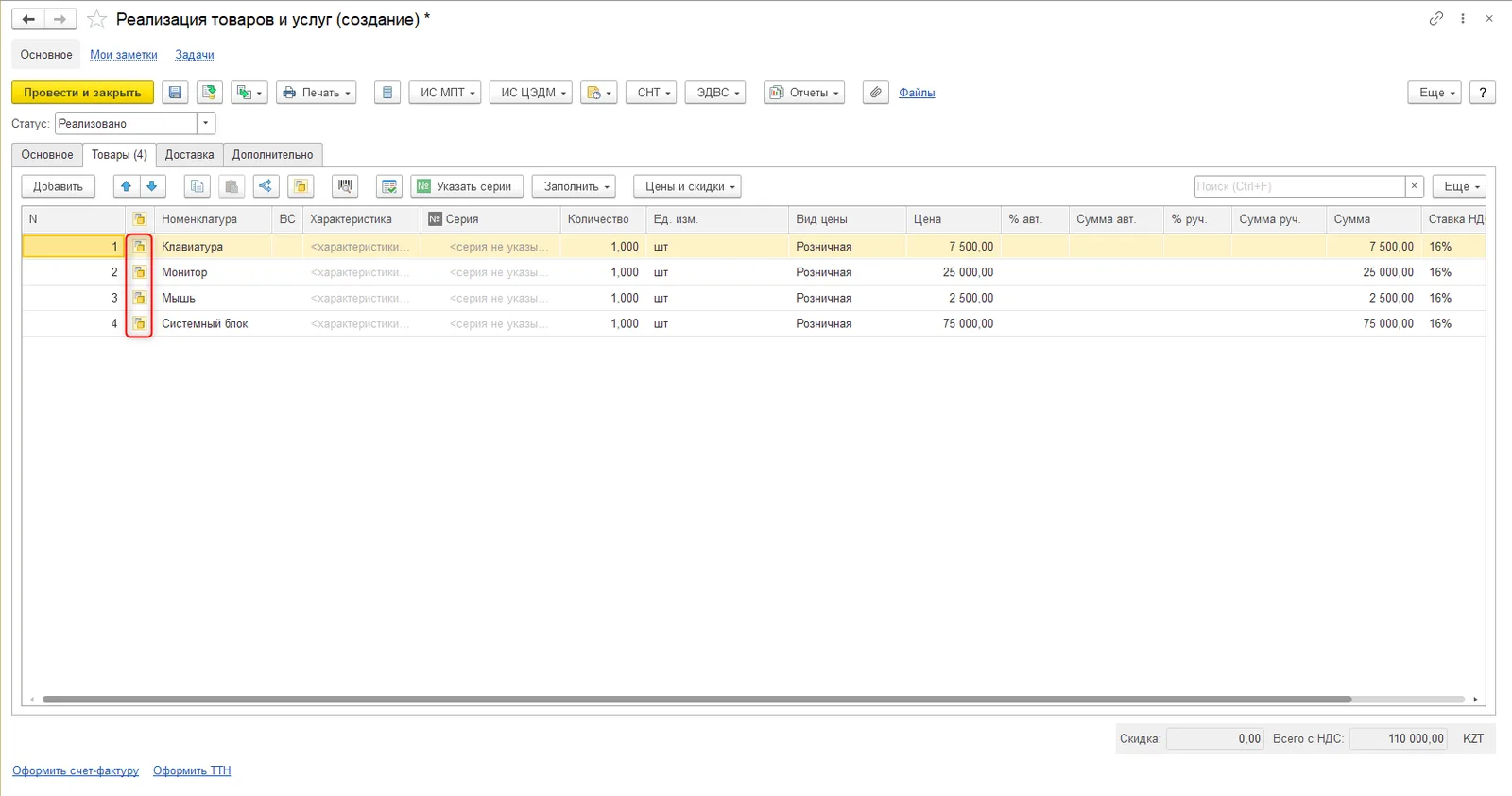Expand the ИС ЦЭДМ dropdown

pos(531,93)
